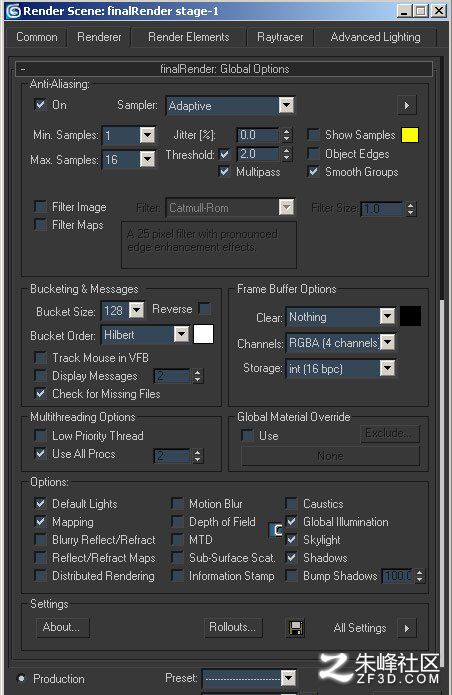Click the Bump Shadows value spinner
This screenshot has width=452, height=695.
click(x=420, y=576)
